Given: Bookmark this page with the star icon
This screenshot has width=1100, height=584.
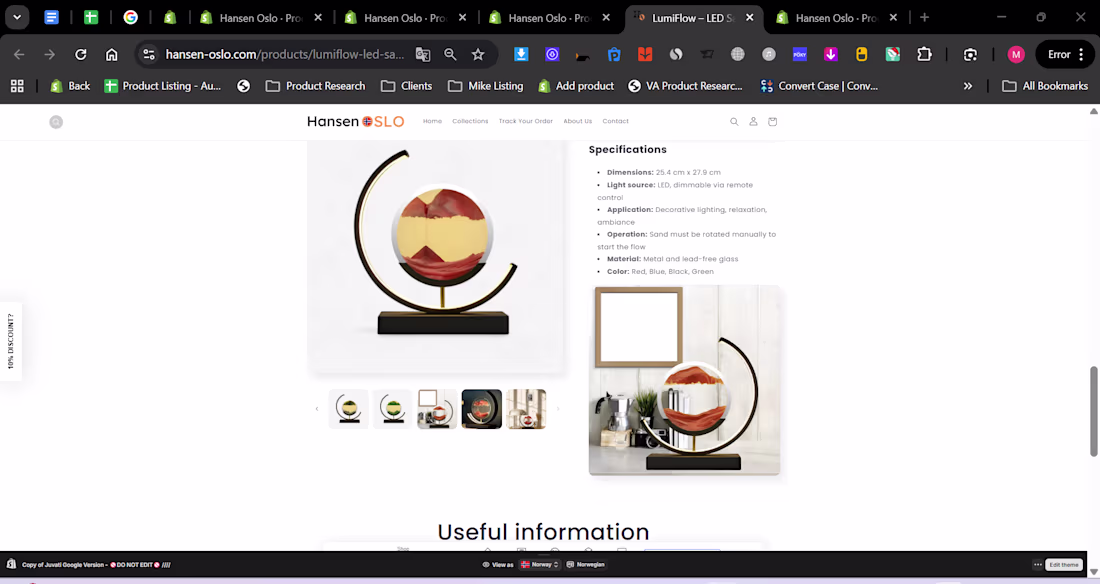Looking at the screenshot, I should pos(478,54).
